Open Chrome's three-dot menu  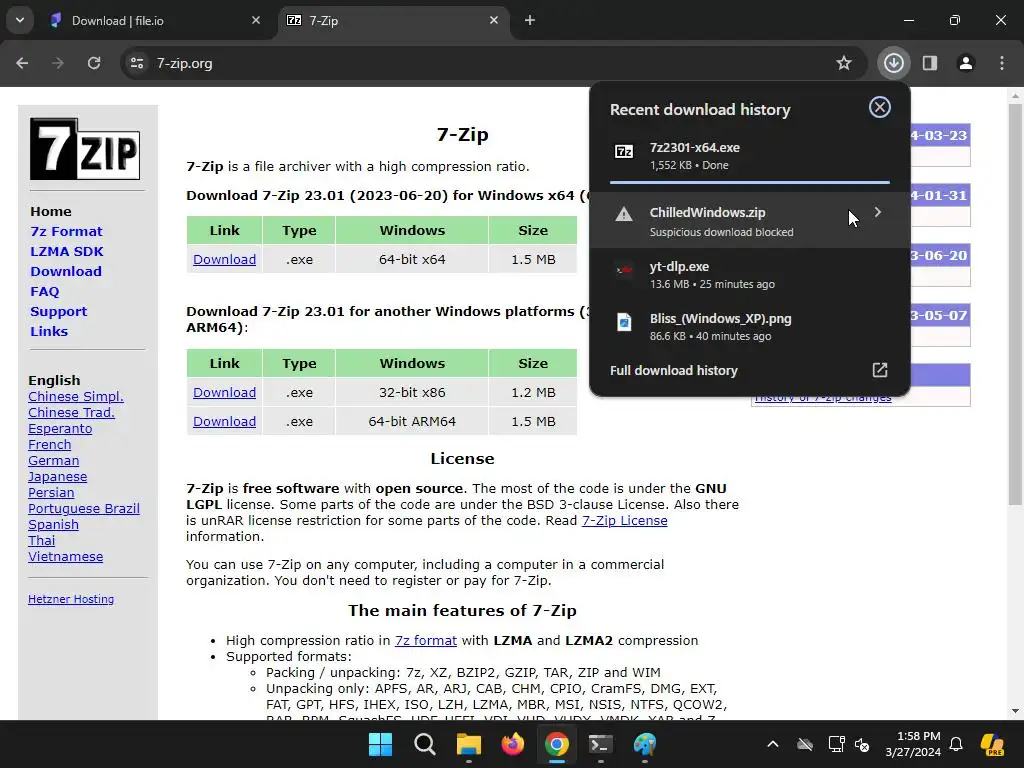[1002, 63]
